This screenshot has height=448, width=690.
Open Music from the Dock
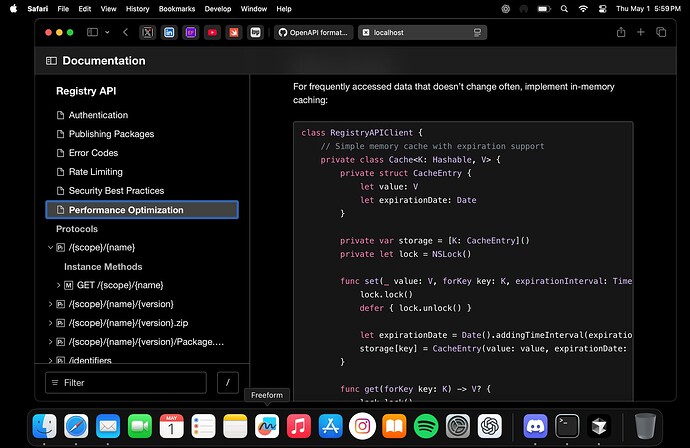tap(298, 426)
